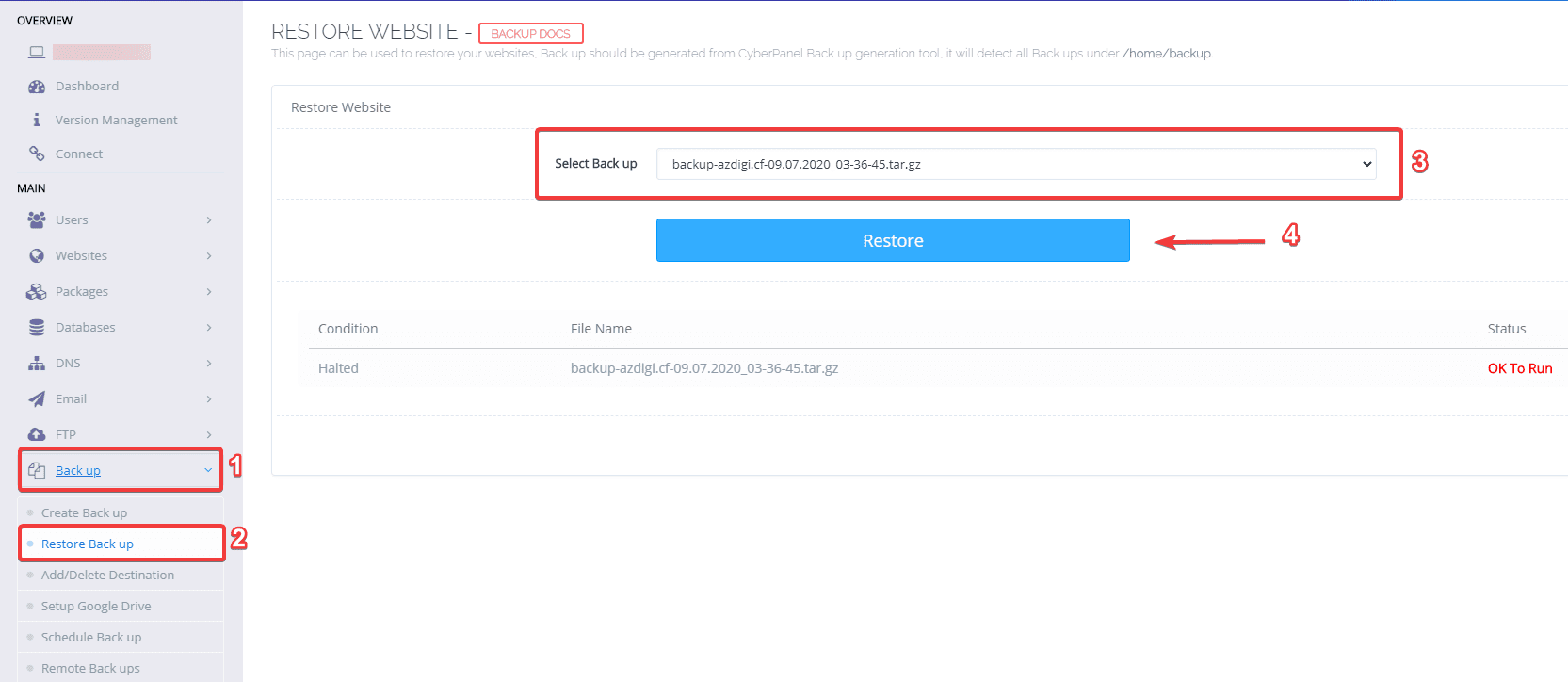
Task: Open Setup Google Drive menu item
Action: [96, 607]
